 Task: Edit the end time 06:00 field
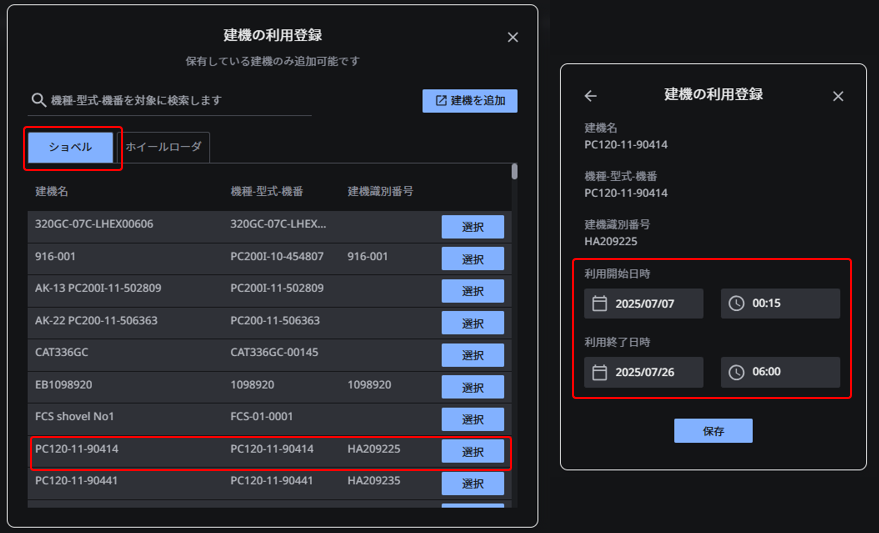[780, 372]
